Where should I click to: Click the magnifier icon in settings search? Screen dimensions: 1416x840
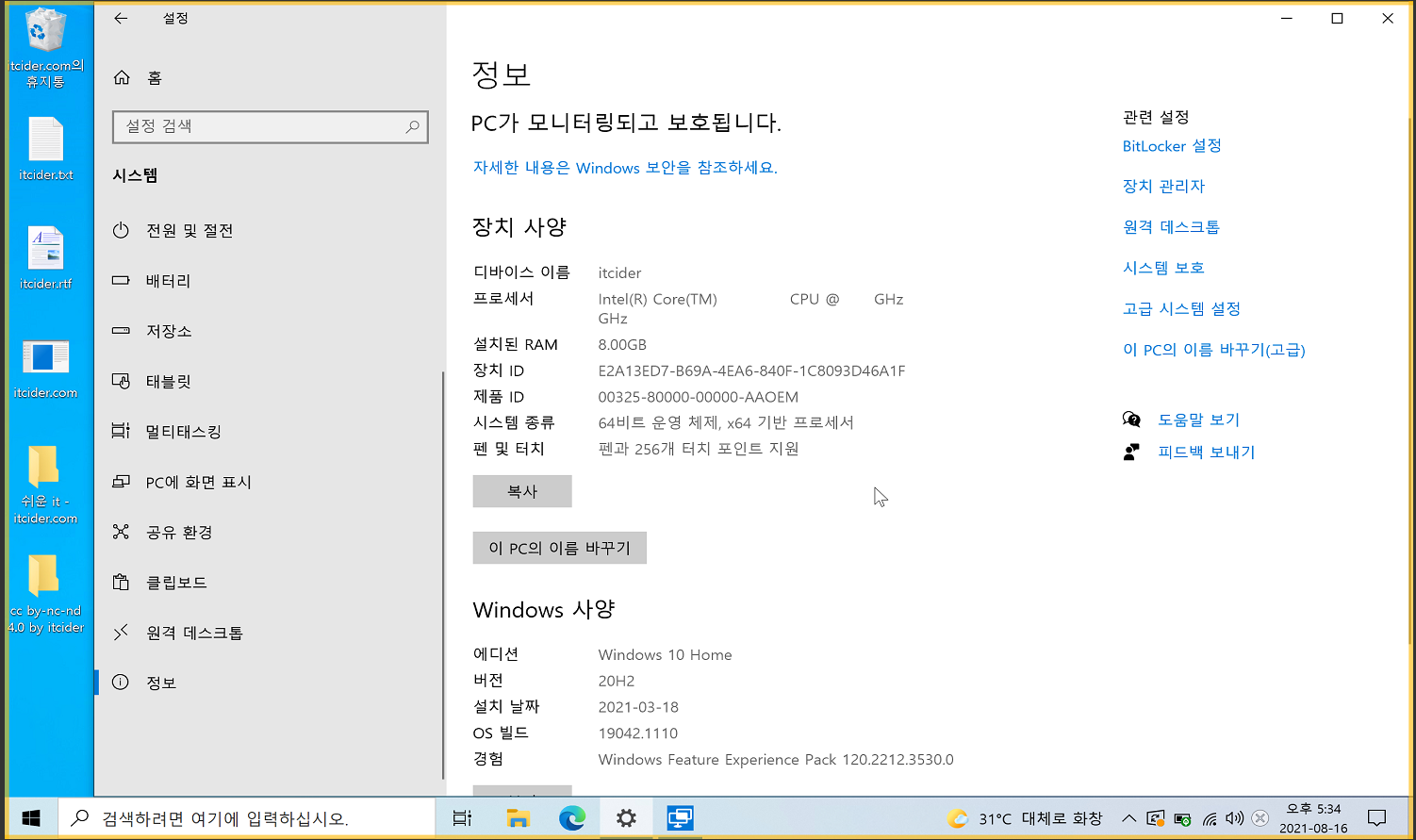click(x=412, y=126)
